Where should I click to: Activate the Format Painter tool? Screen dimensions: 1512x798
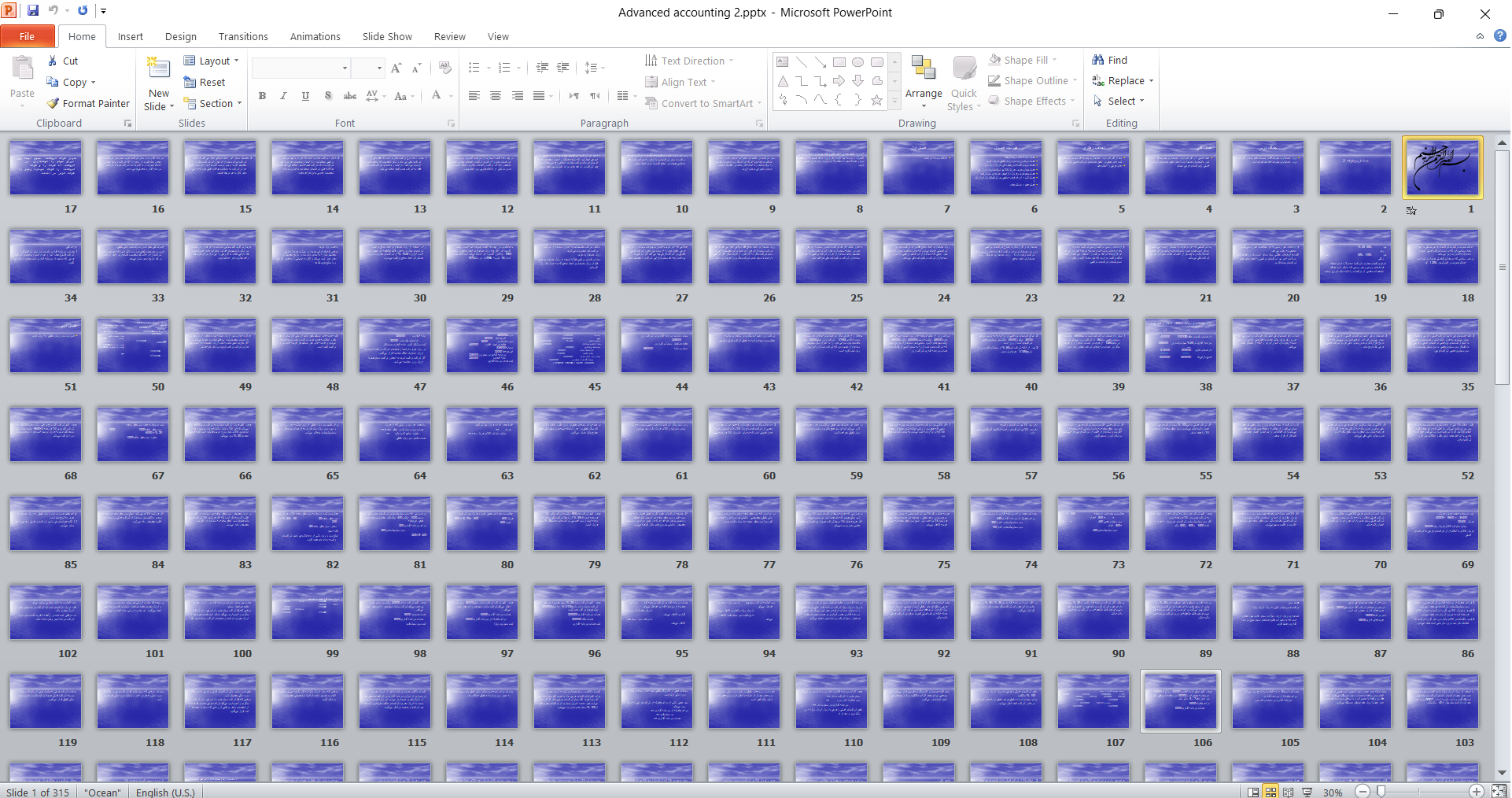click(x=88, y=103)
